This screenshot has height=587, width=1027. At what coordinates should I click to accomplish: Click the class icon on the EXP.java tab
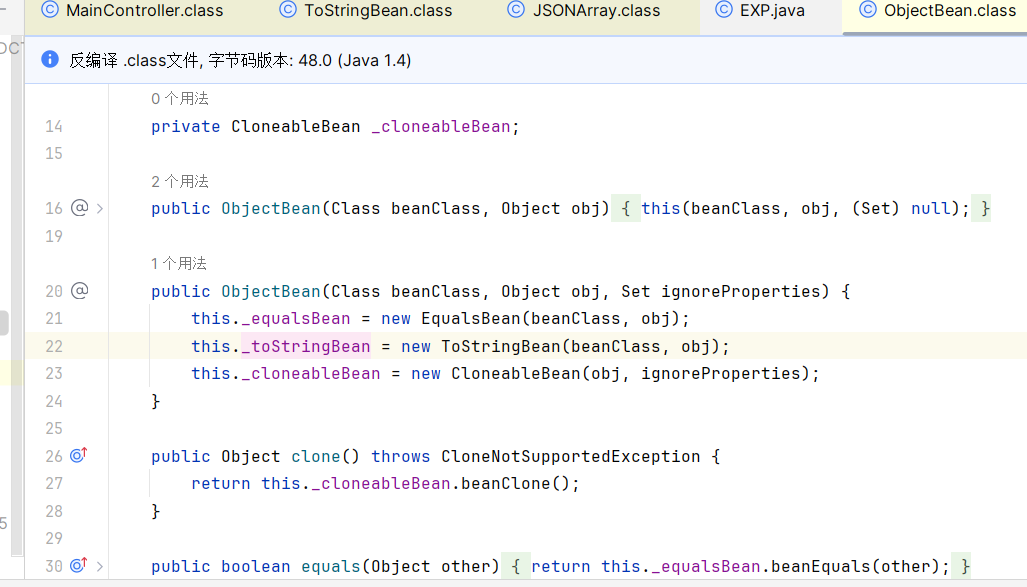click(722, 11)
